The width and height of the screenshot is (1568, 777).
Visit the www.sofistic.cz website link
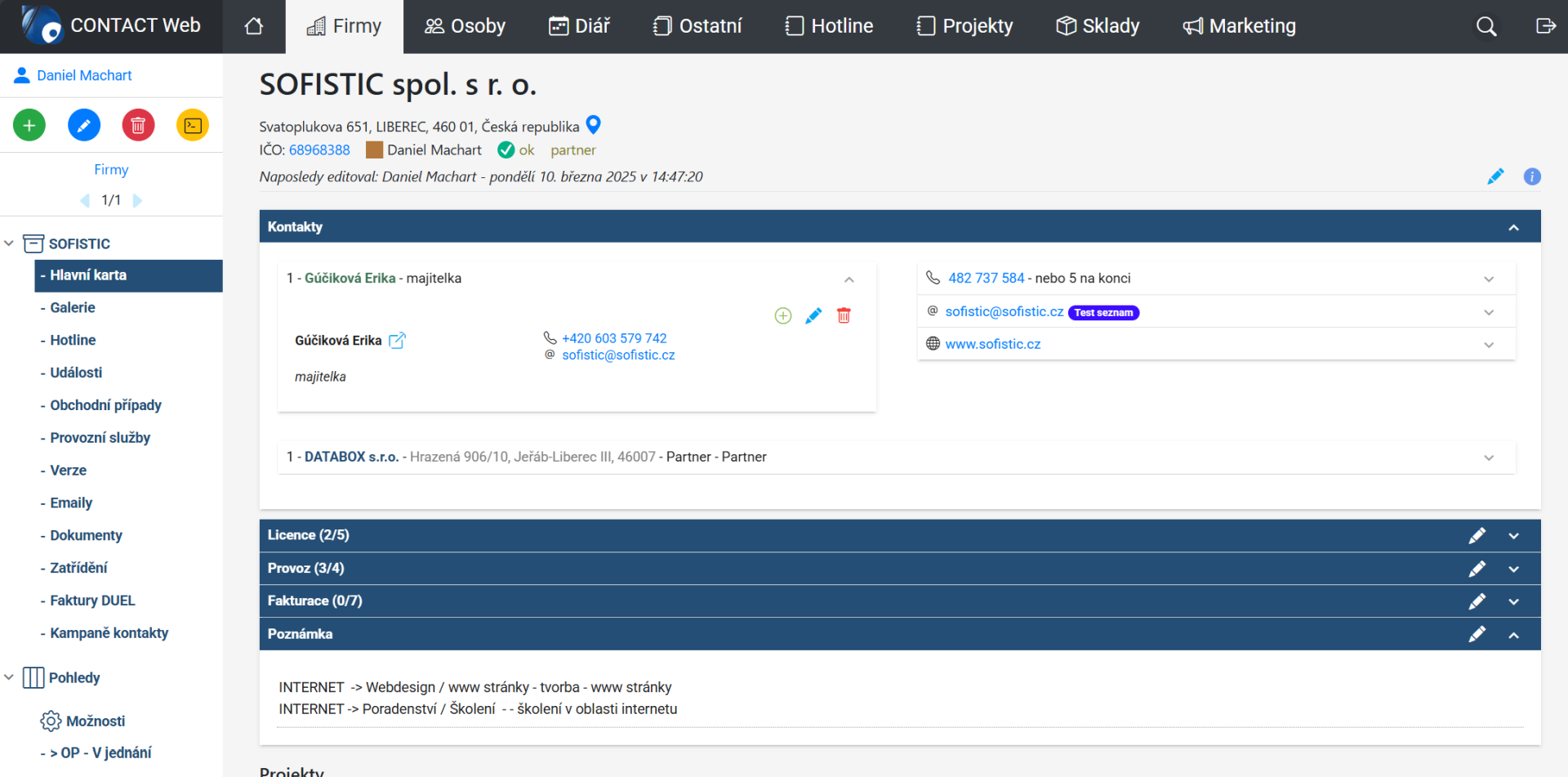tap(993, 344)
